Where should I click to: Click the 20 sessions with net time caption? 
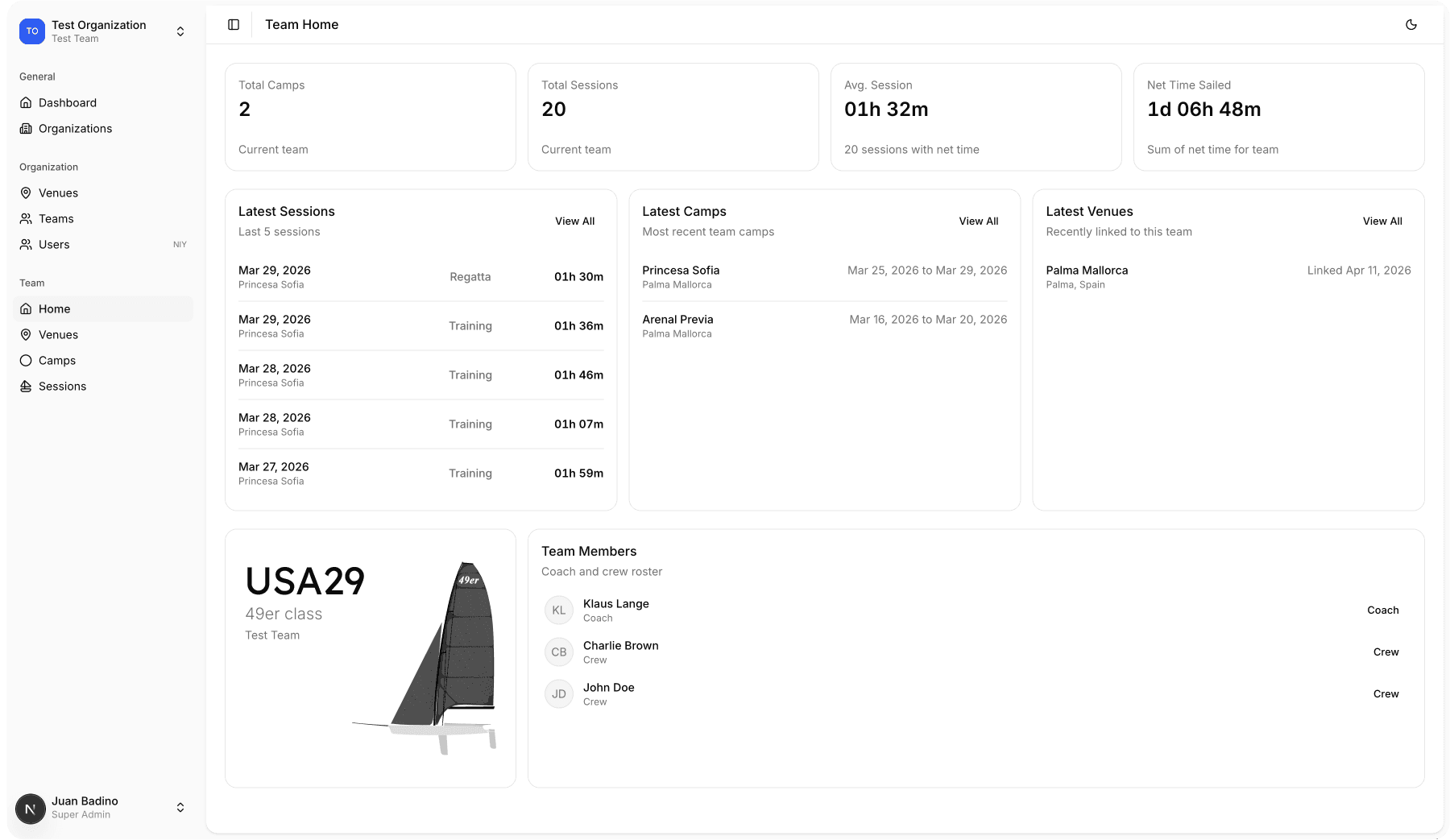(912, 150)
